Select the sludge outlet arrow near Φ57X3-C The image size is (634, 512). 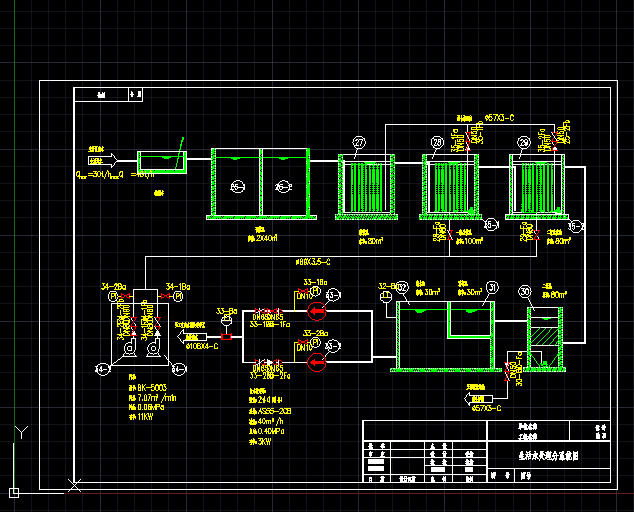478,399
